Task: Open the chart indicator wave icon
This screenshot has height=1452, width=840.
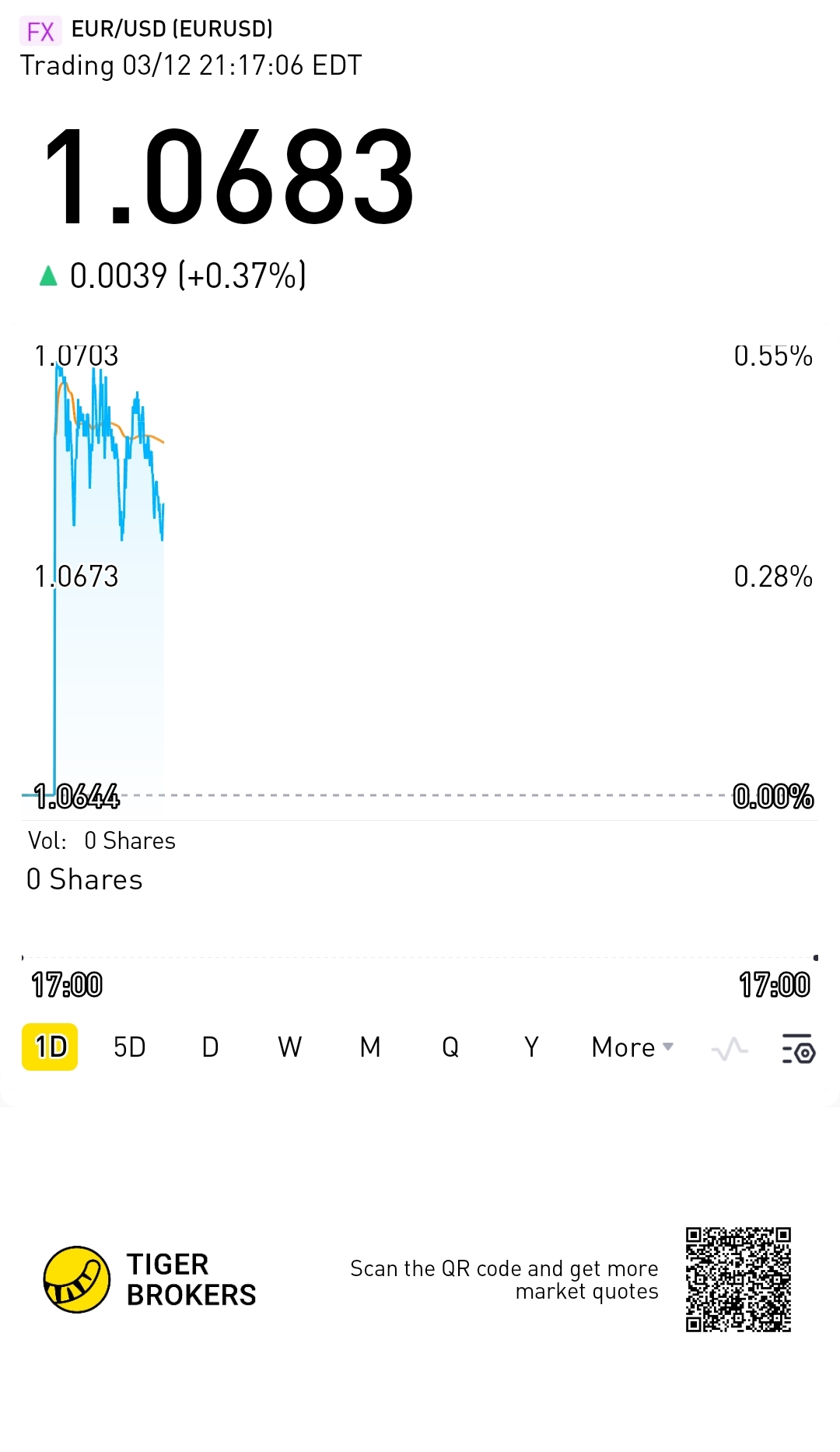Action: (730, 1049)
